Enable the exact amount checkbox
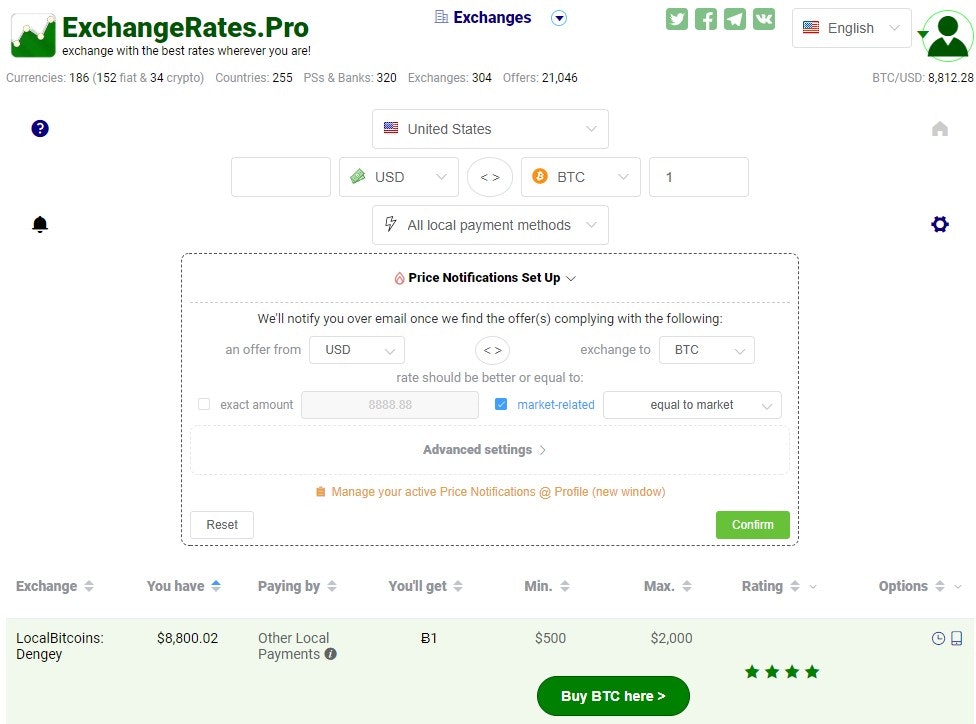 point(204,404)
